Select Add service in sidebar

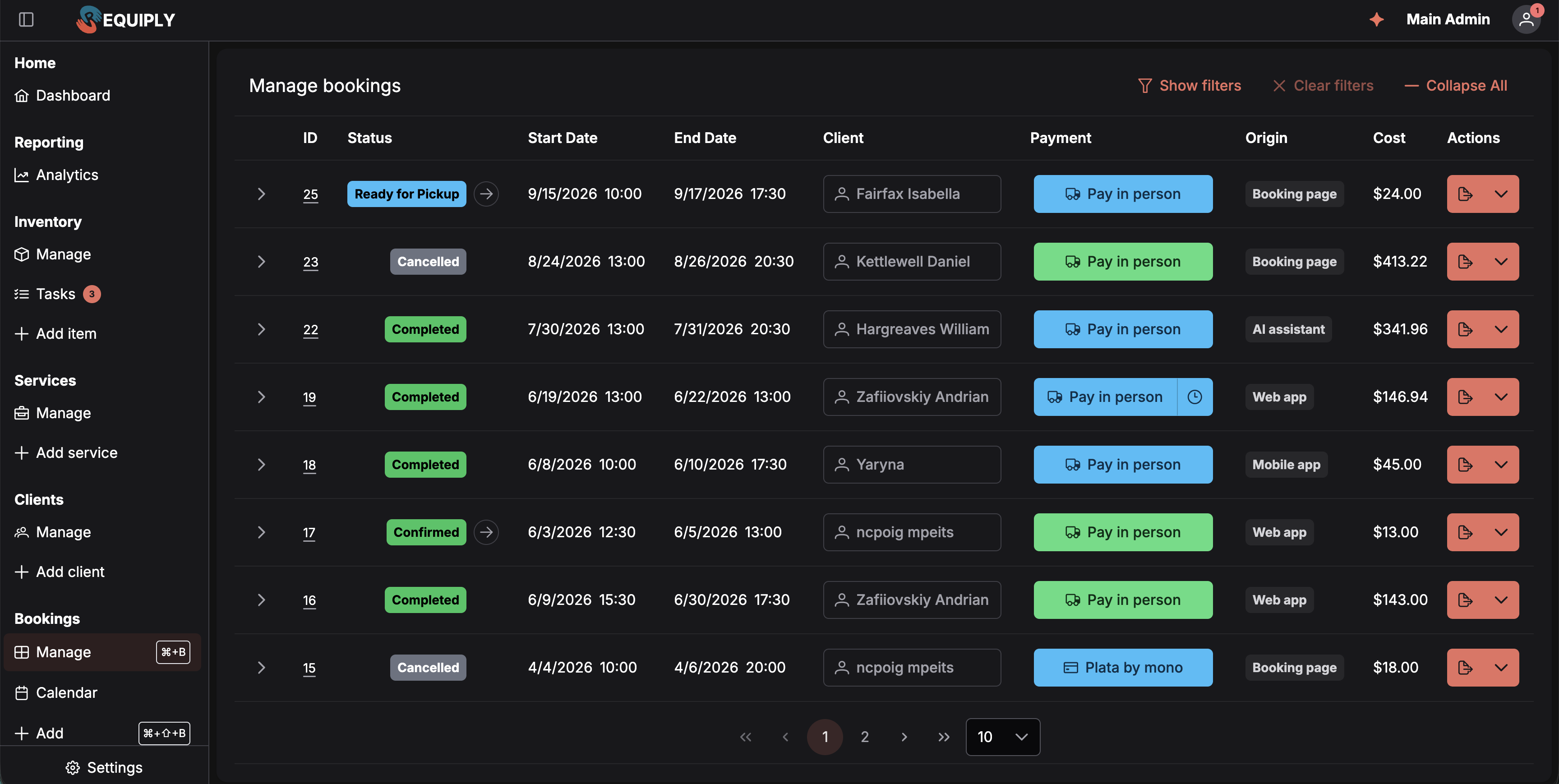(x=66, y=453)
